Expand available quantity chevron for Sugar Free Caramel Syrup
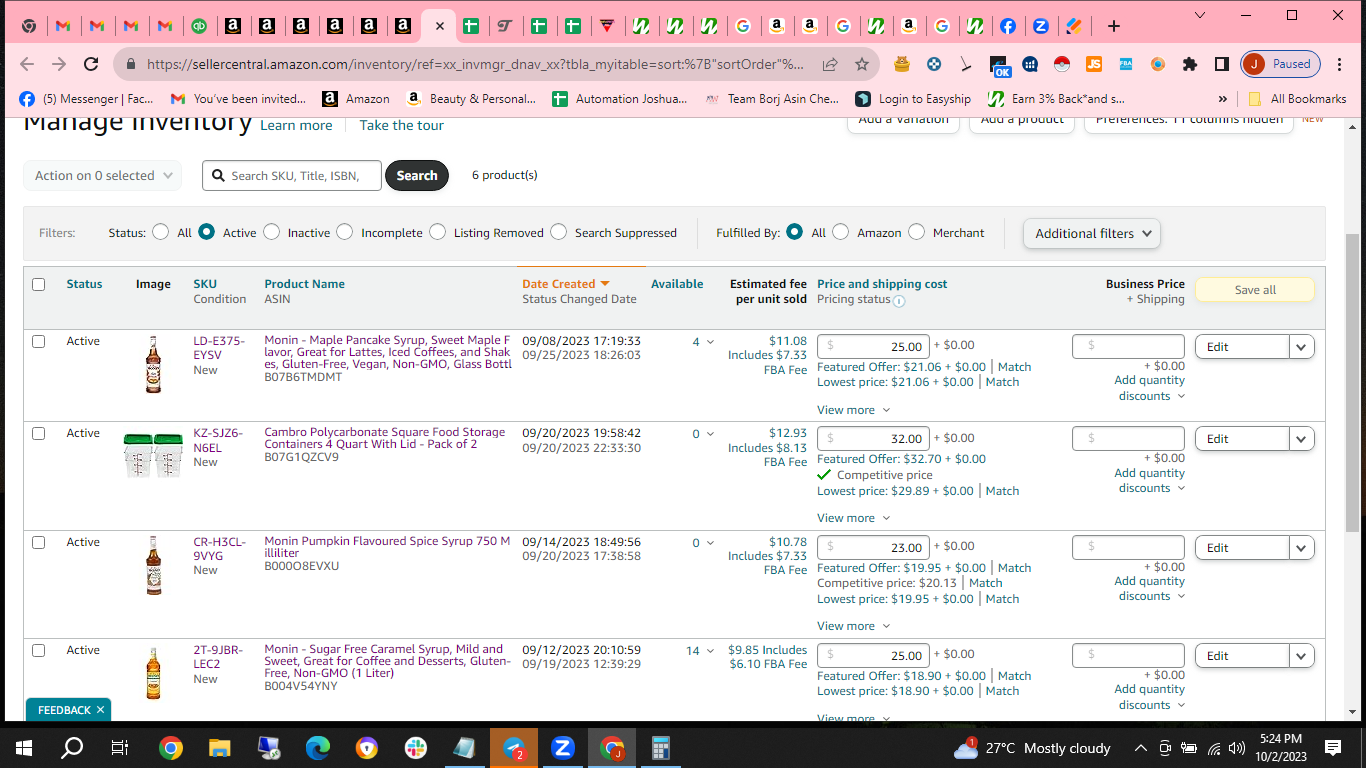Image resolution: width=1366 pixels, height=768 pixels. click(x=710, y=651)
